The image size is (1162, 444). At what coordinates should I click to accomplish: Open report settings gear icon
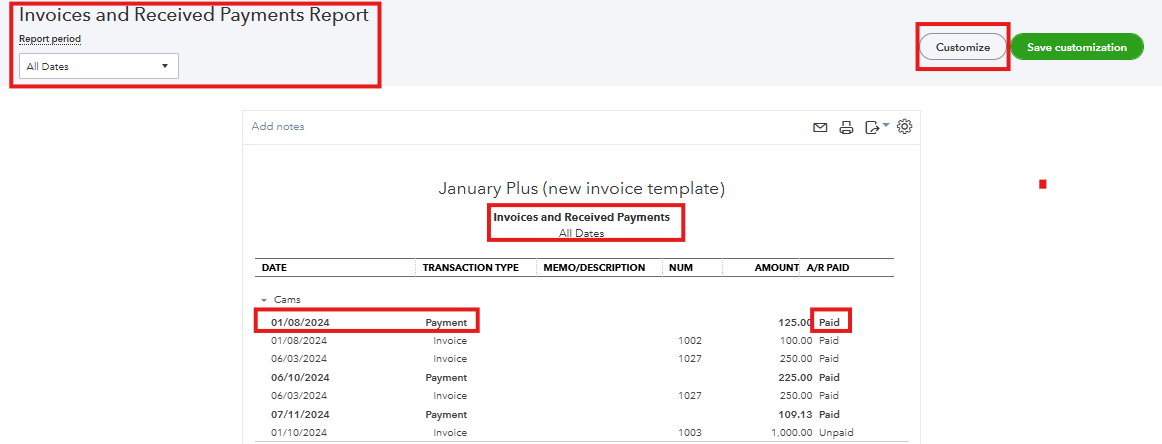click(x=904, y=127)
